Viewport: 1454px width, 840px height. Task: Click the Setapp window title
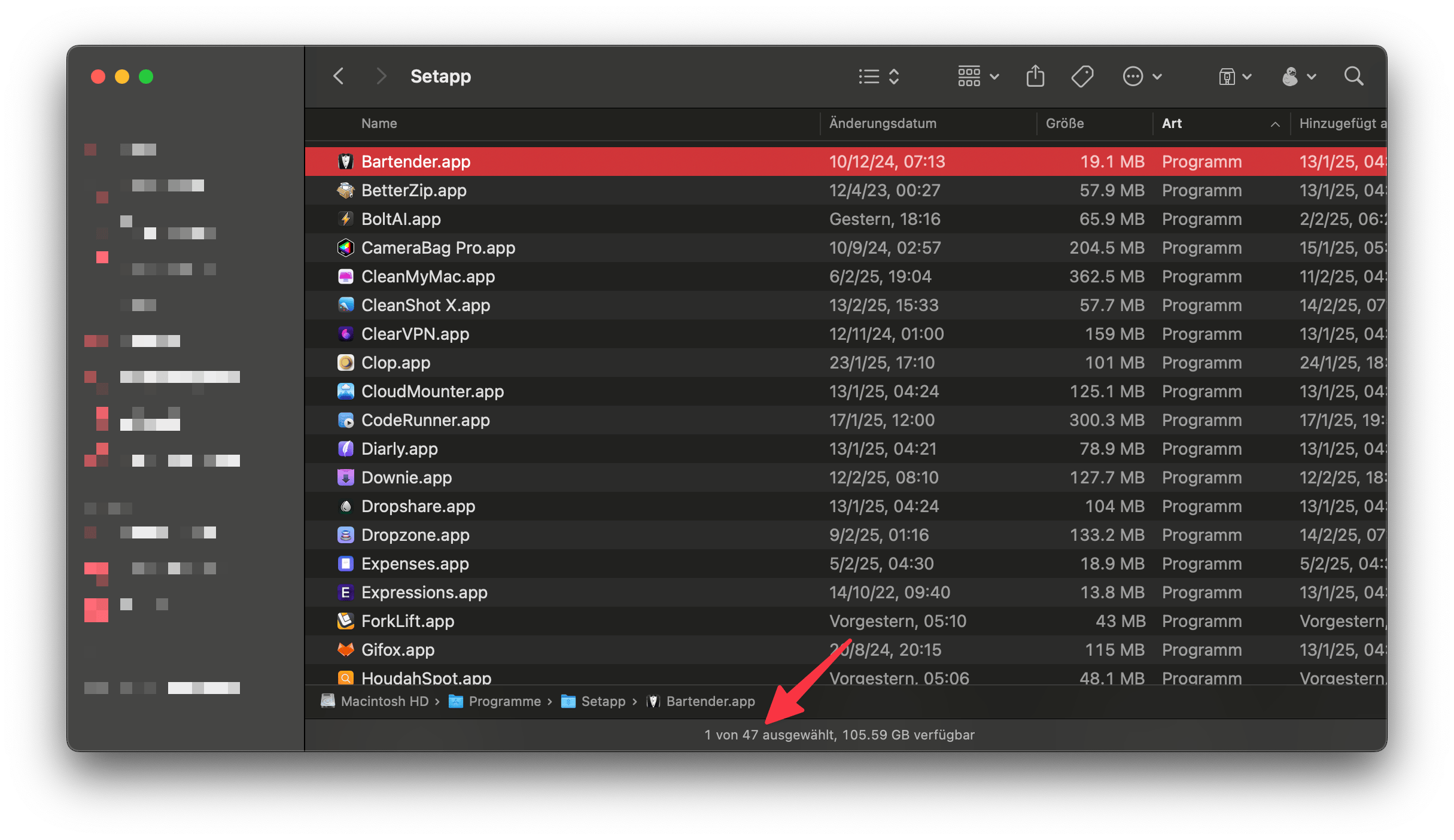441,77
